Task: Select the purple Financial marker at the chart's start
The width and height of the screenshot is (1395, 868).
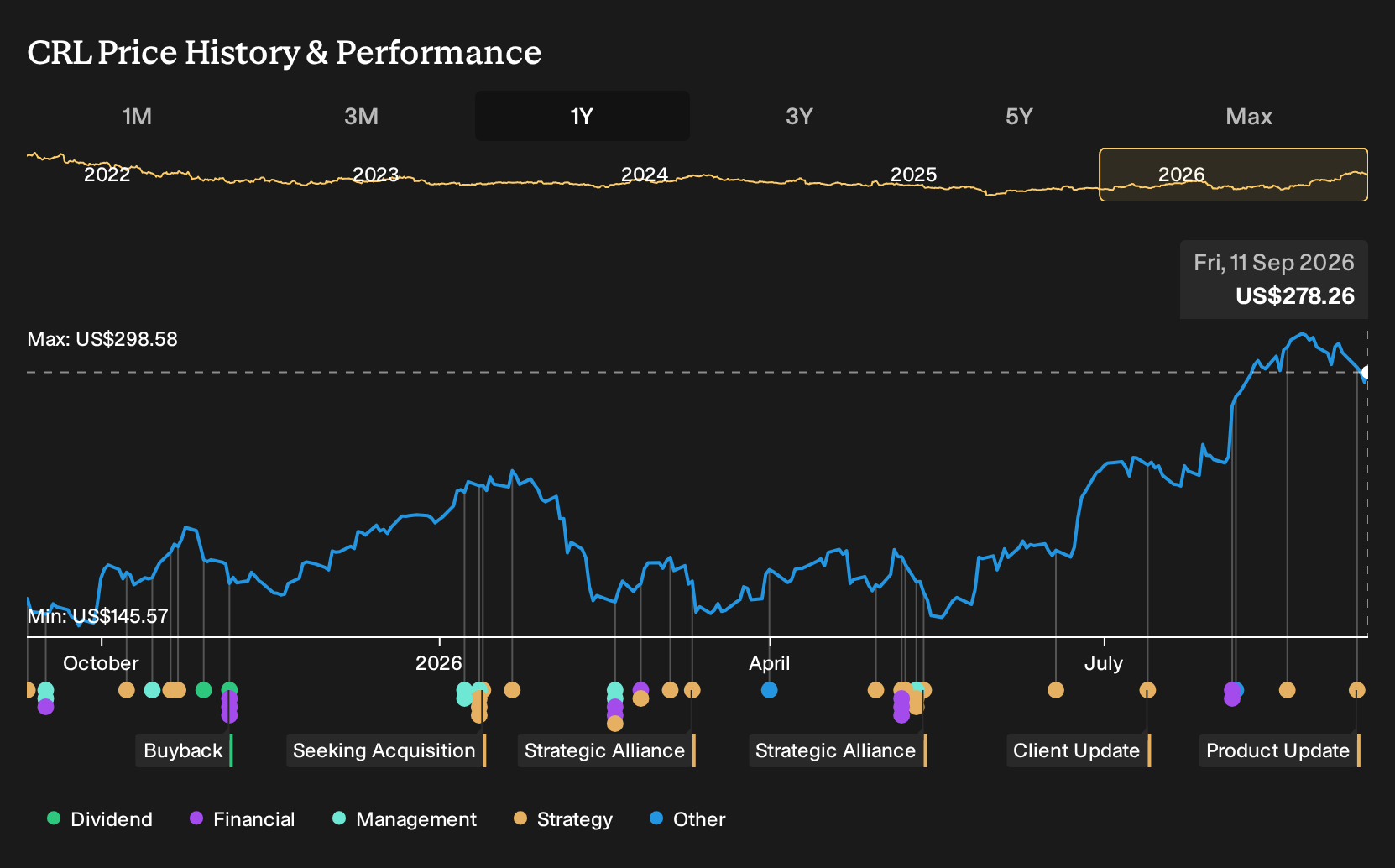Action: 45,708
